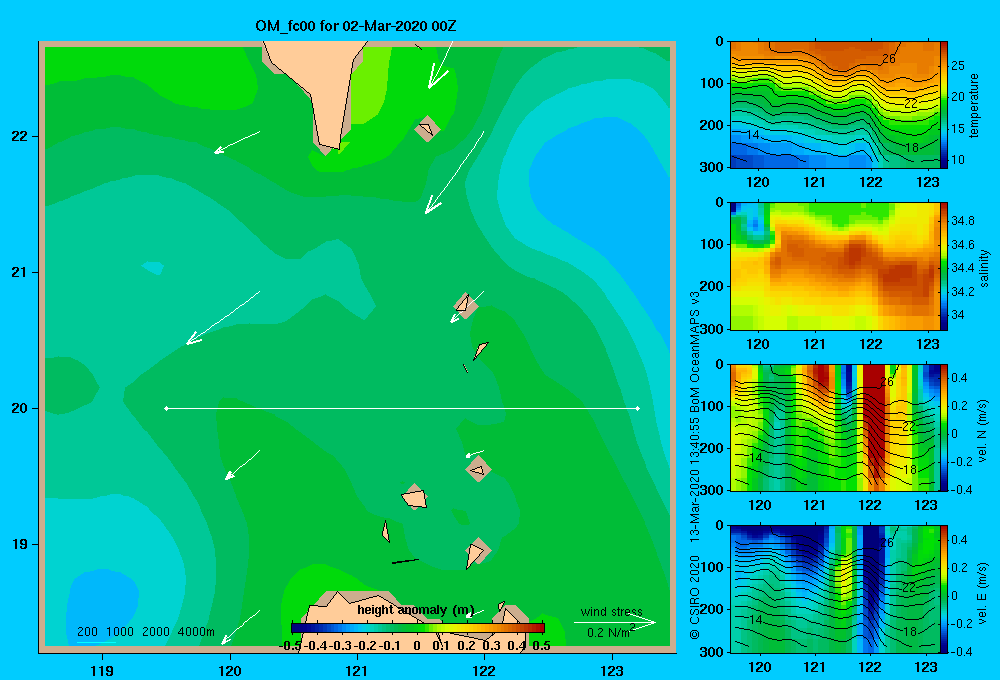Screen dimensions: 1000x680
Task: Select the salinity color bar
Action: 944,266
